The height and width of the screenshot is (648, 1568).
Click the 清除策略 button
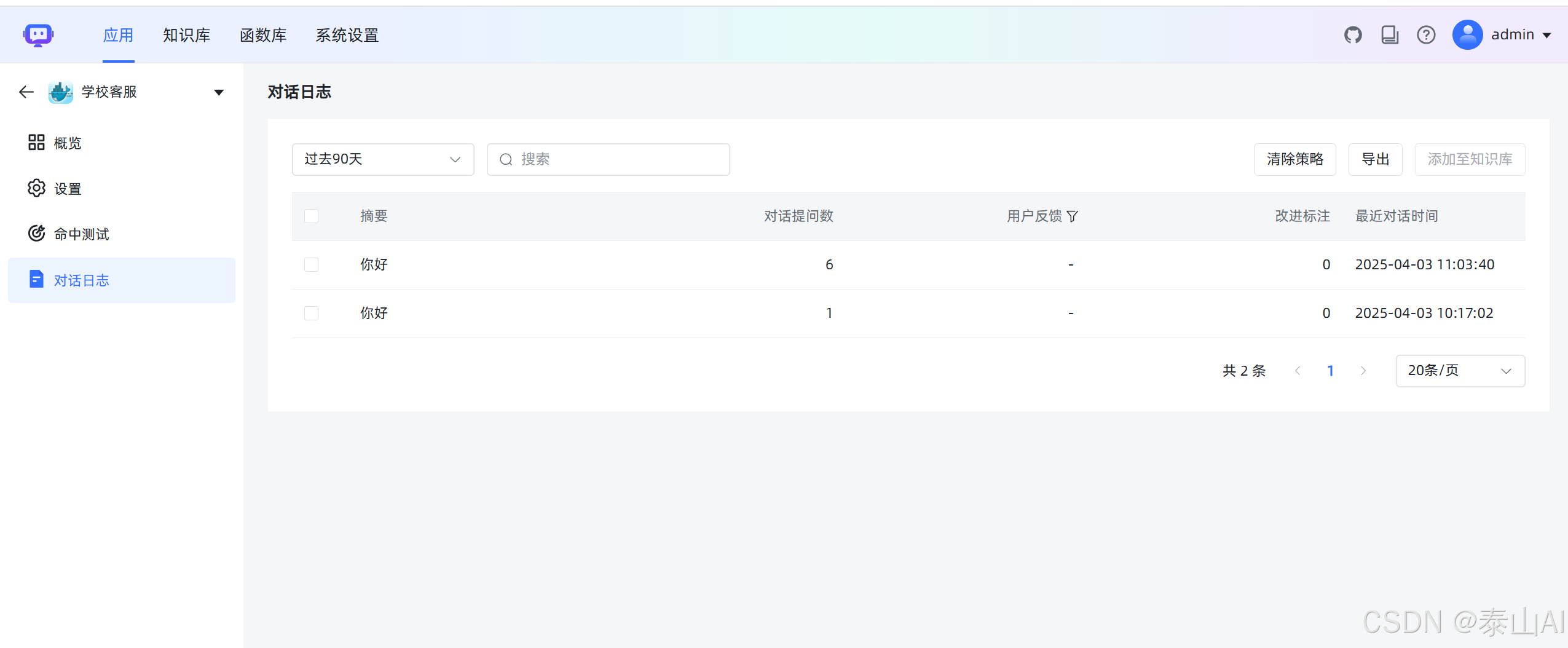coord(1294,159)
